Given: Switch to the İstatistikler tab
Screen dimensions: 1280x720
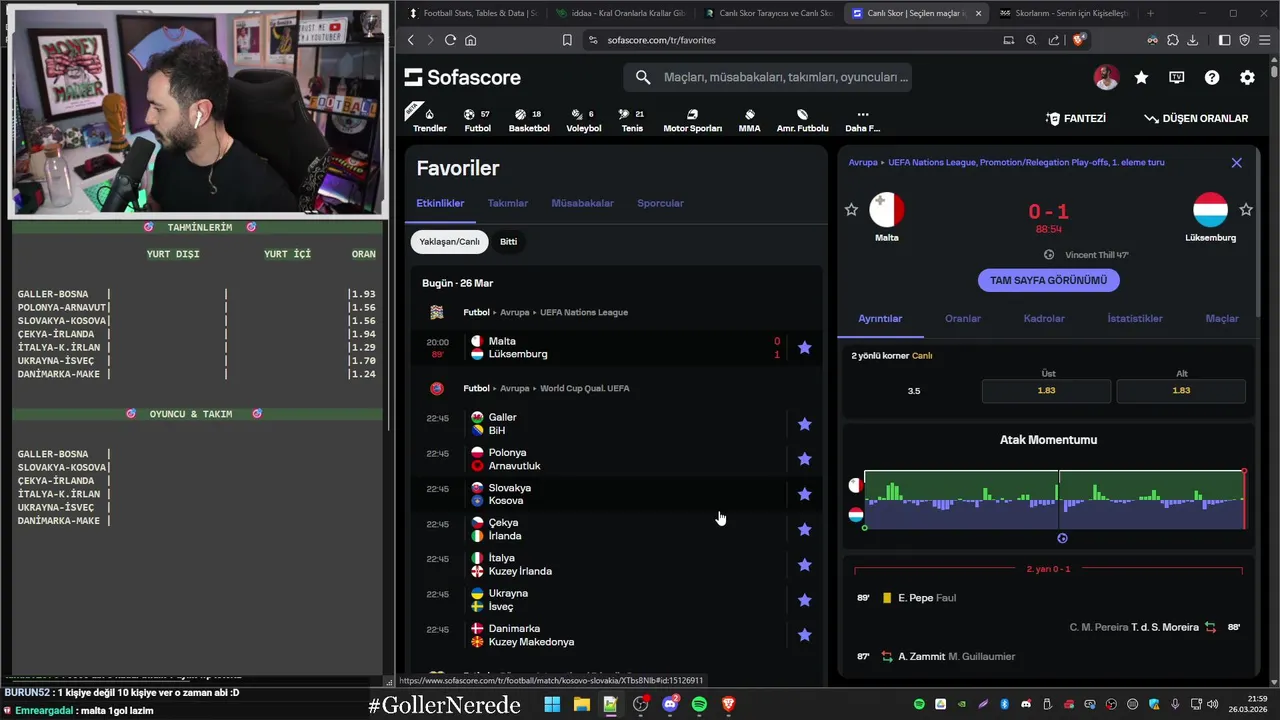Looking at the screenshot, I should (1135, 318).
